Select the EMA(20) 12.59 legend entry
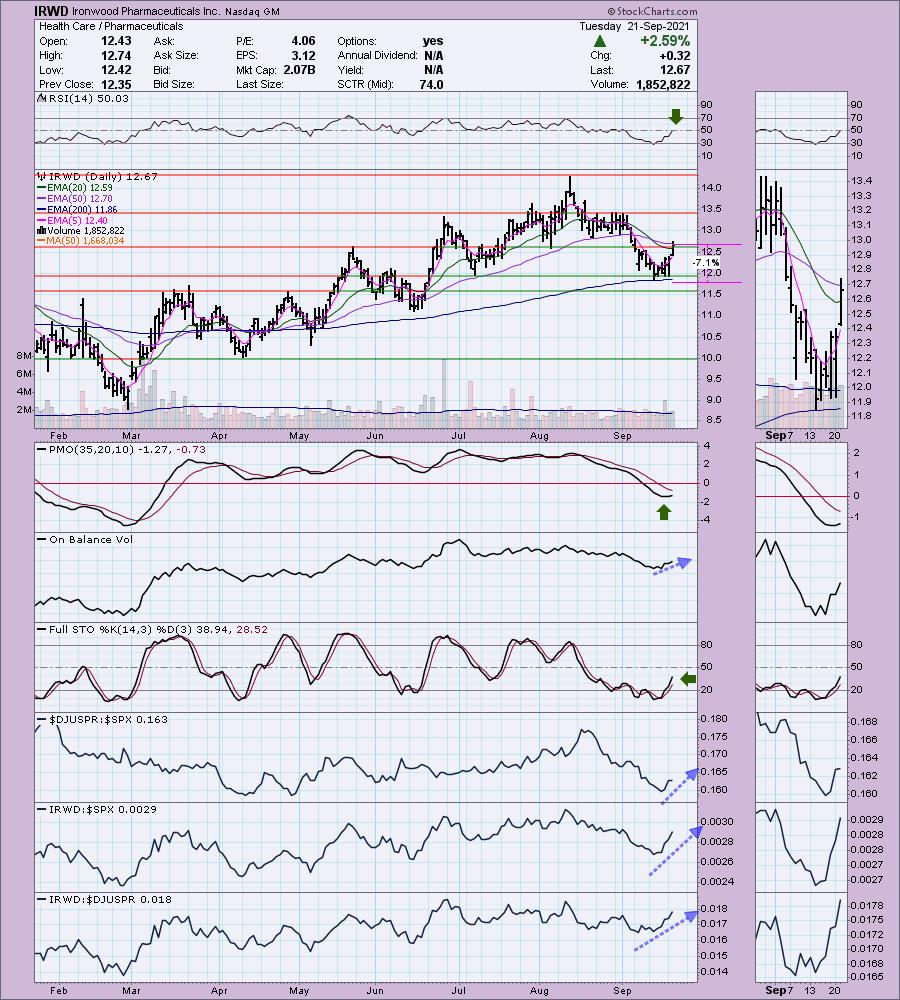 click(x=75, y=188)
